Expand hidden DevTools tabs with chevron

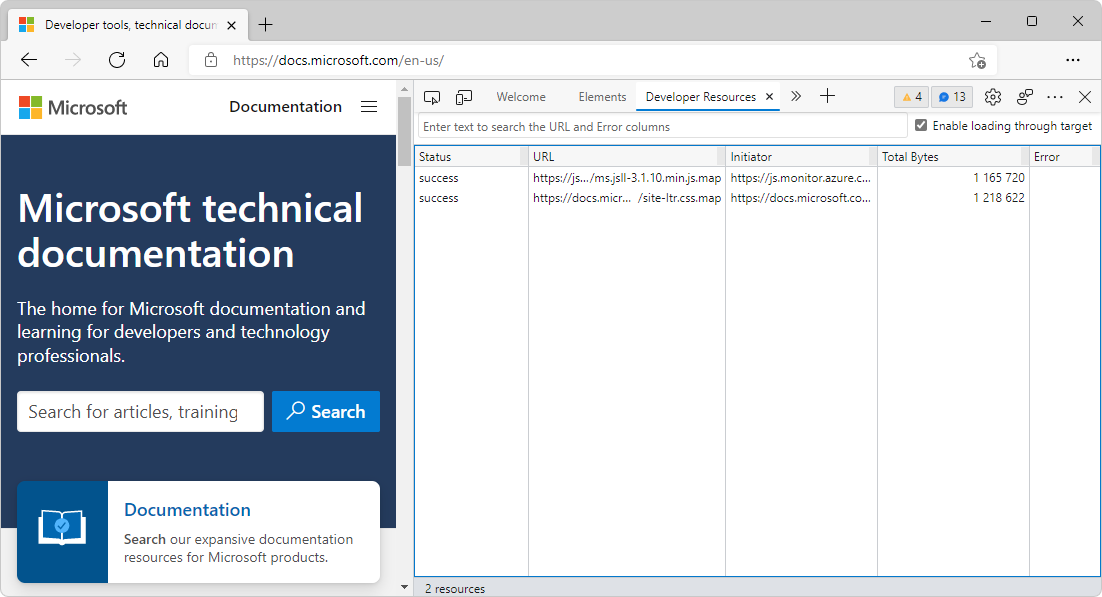795,96
